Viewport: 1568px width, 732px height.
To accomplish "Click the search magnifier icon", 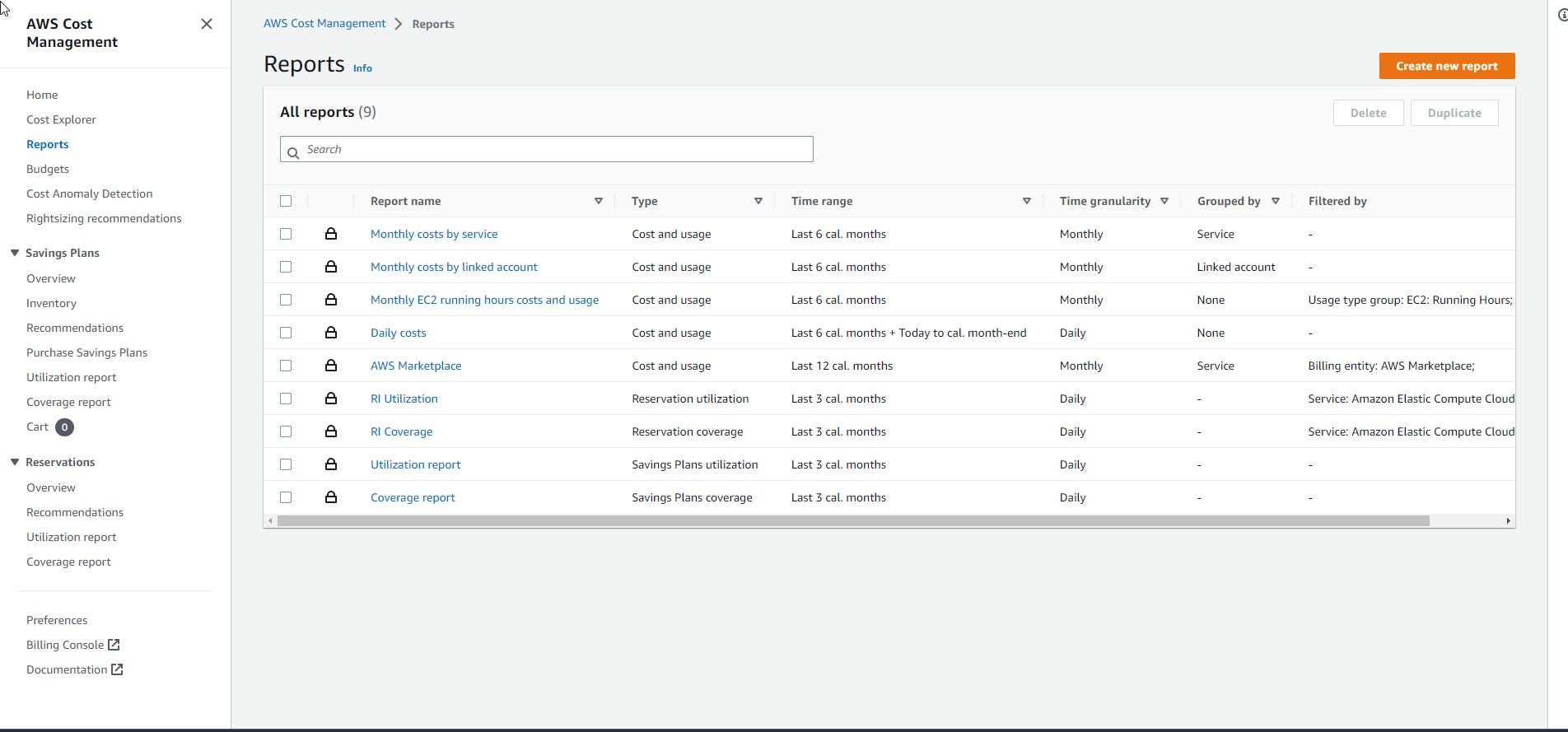I will [293, 153].
